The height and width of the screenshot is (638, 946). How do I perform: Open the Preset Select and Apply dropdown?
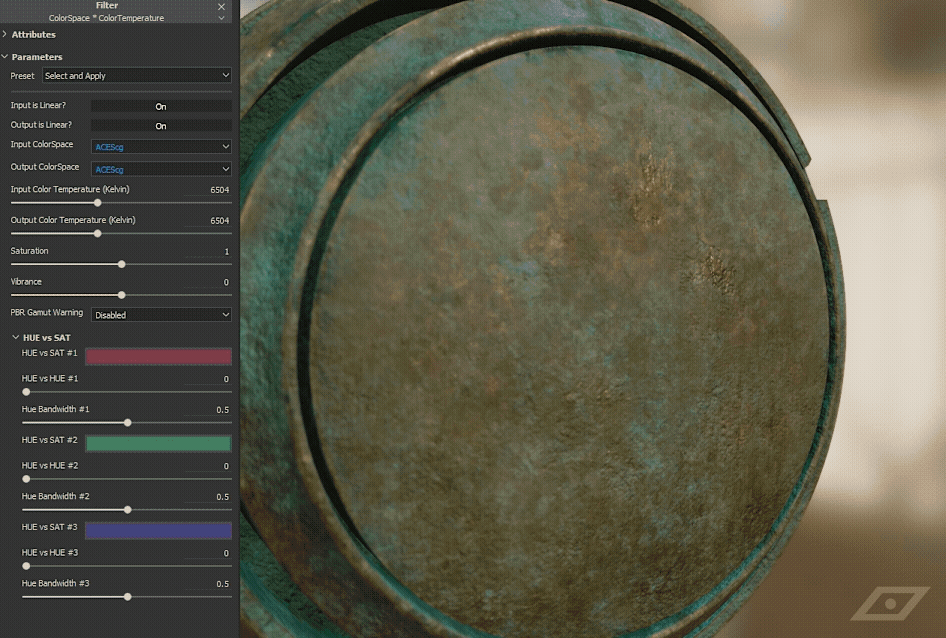[x=137, y=75]
